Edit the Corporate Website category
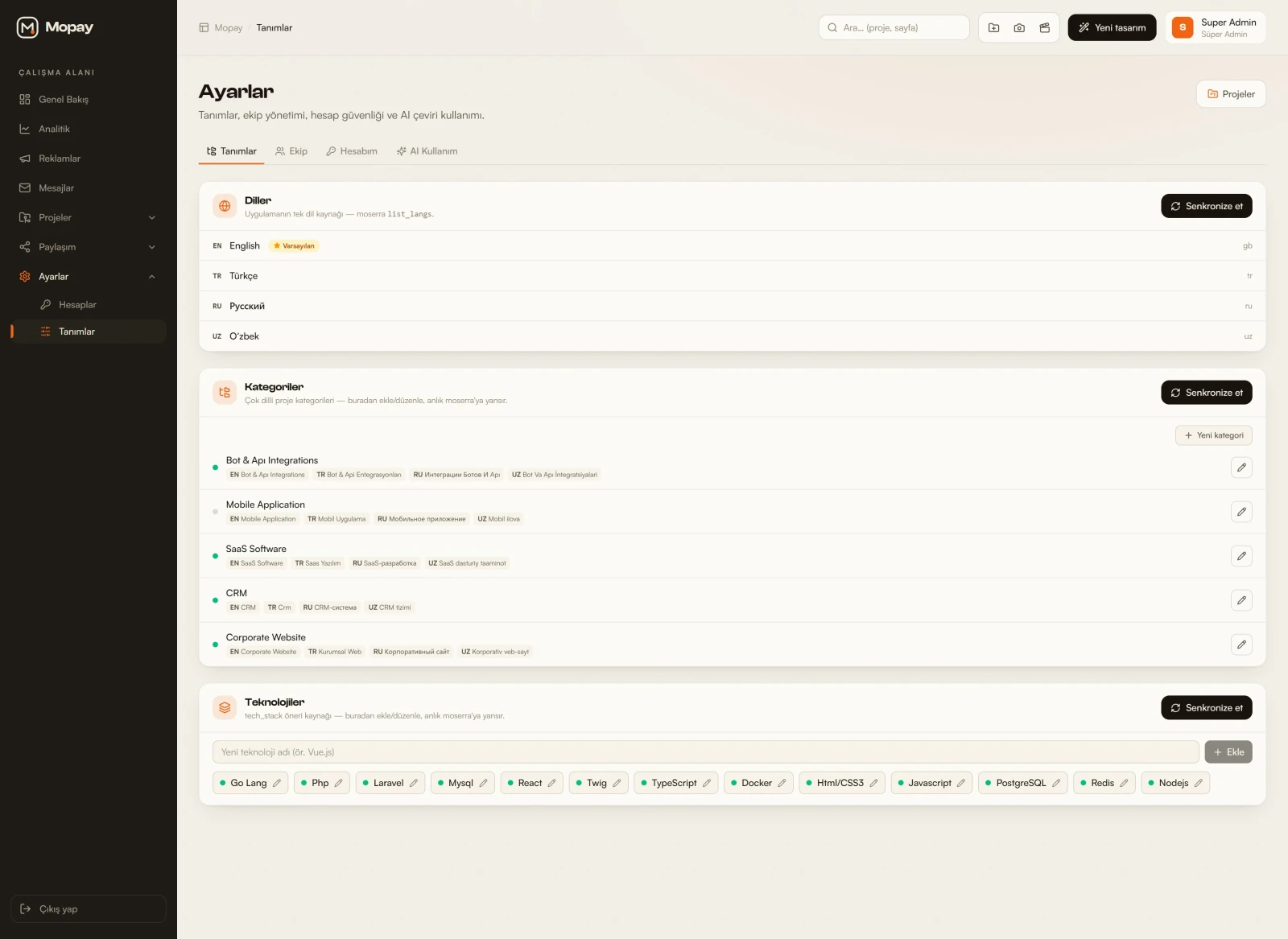This screenshot has width=1288, height=939. 1241,645
